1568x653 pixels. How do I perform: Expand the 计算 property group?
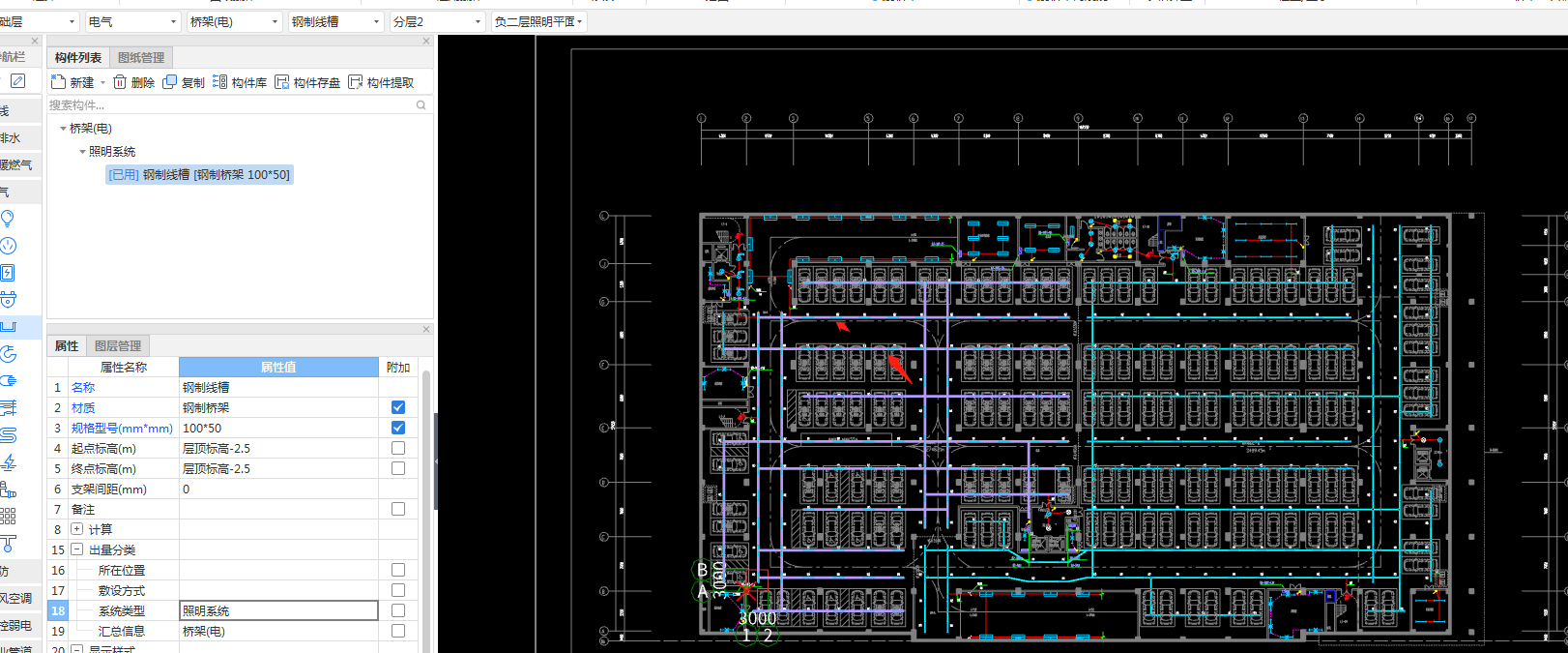77,529
